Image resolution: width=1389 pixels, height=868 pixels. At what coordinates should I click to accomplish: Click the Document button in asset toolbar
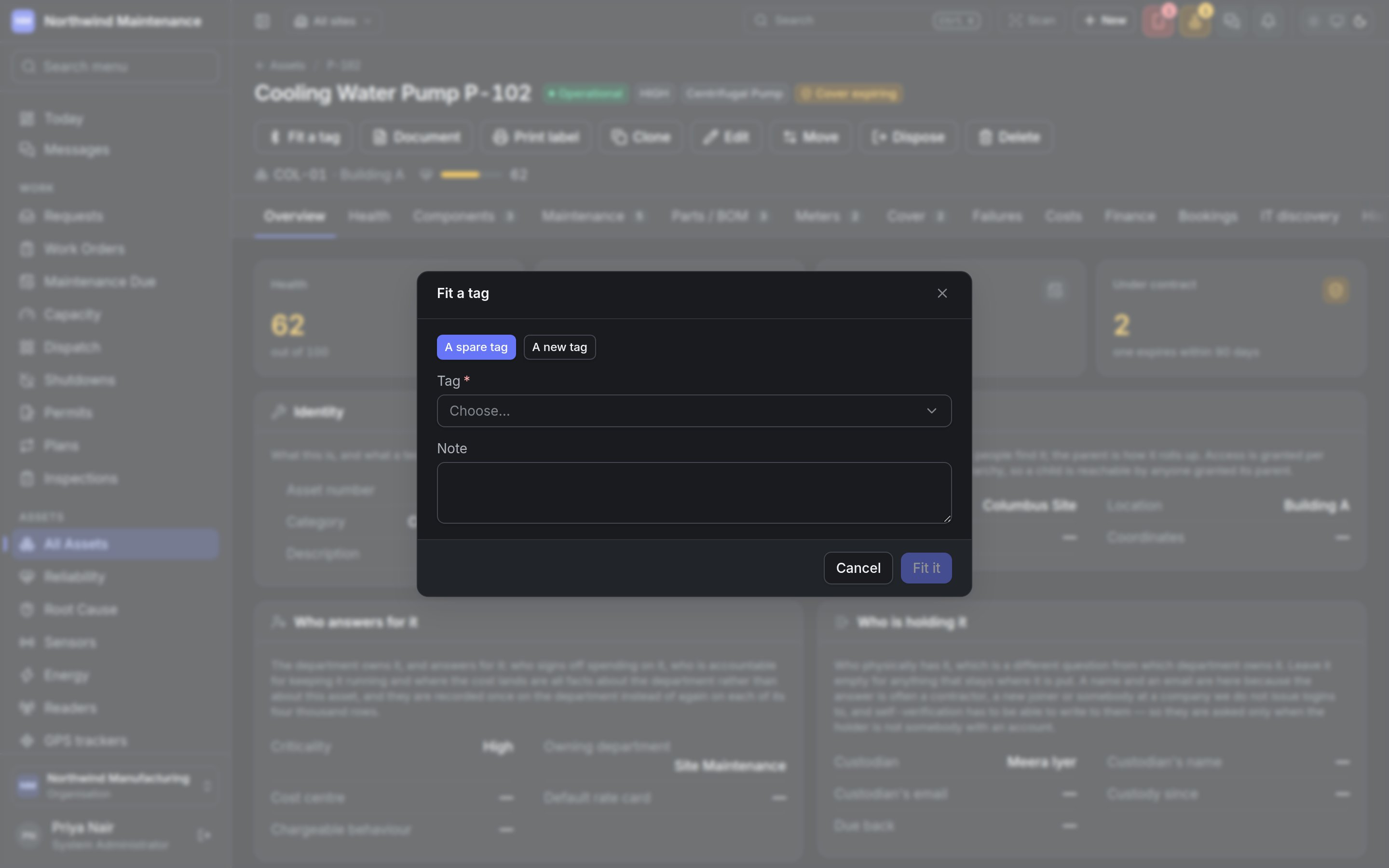[x=416, y=137]
